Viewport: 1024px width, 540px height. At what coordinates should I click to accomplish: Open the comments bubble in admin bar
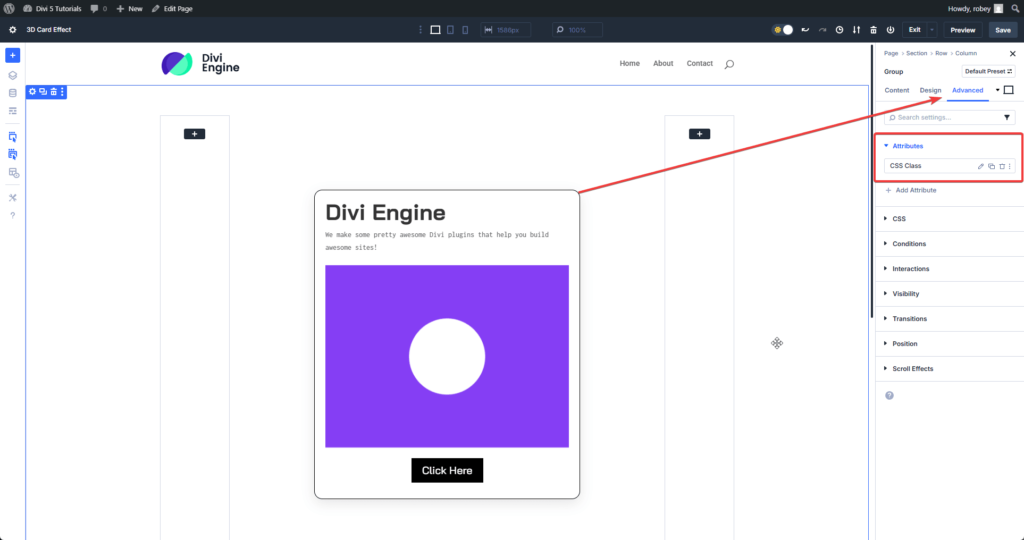[99, 8]
